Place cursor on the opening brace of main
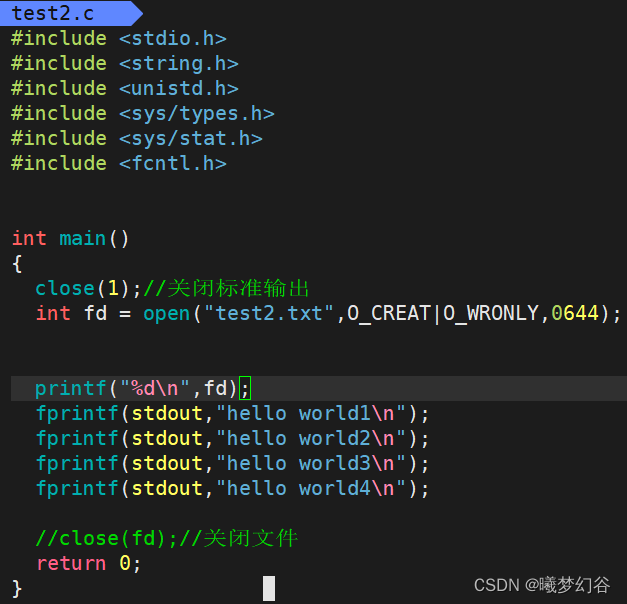 [17, 264]
